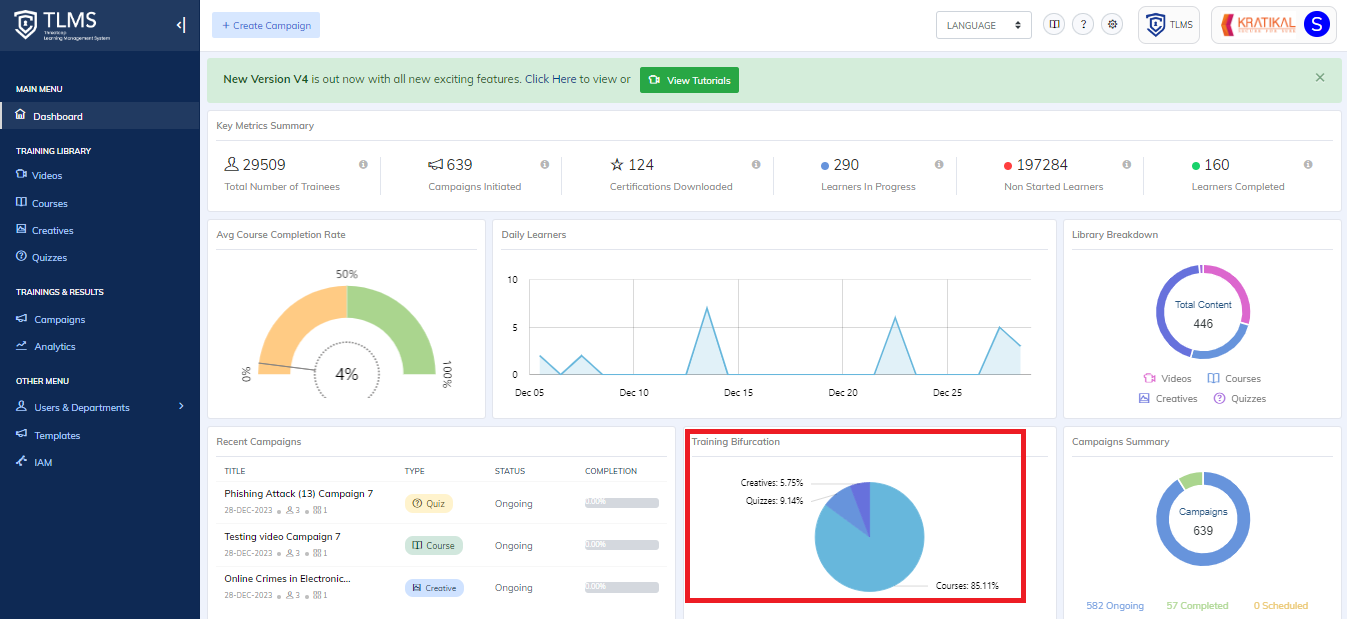Screen dimensions: 1347x619
Task: Click progress bar of Online Crimes campaign
Action: (622, 587)
